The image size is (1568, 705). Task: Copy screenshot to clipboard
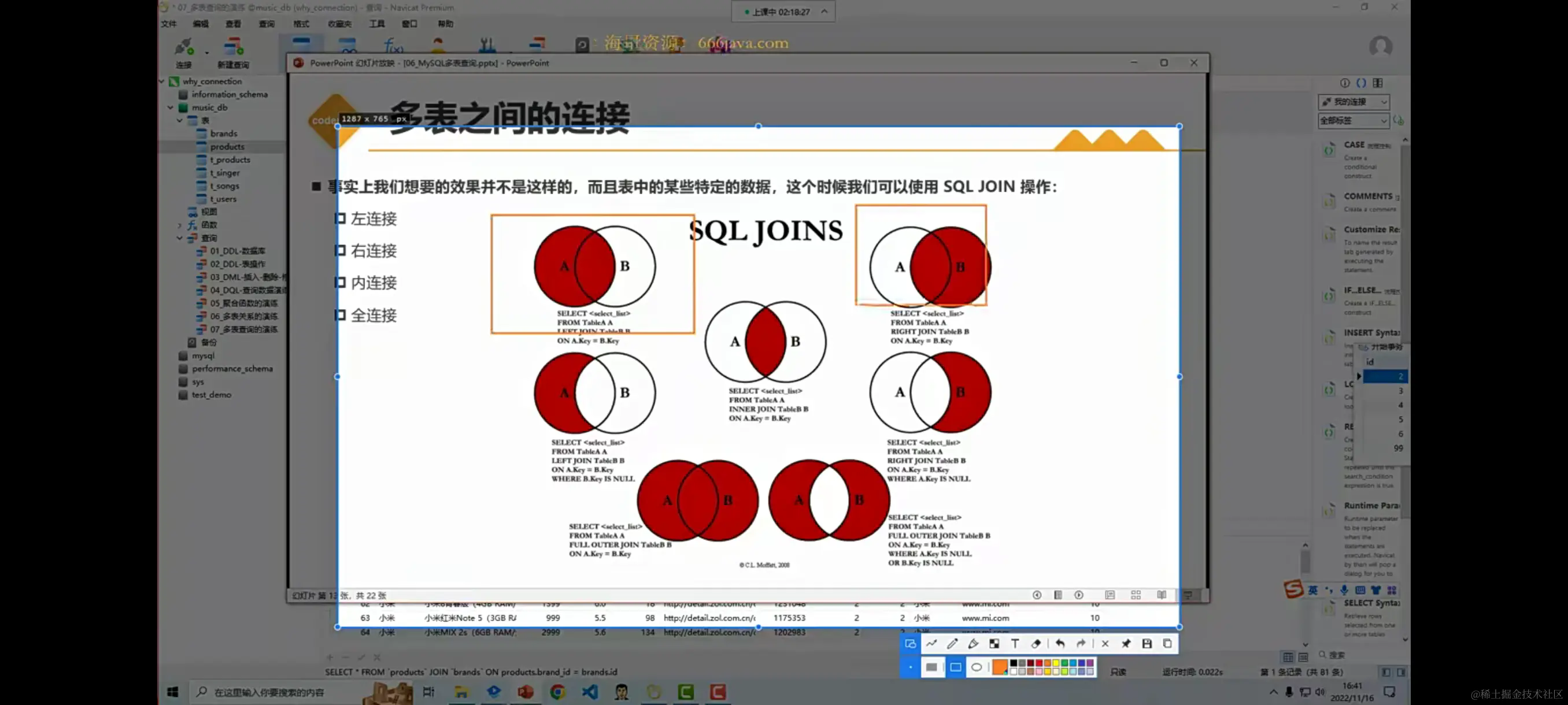click(x=1167, y=644)
